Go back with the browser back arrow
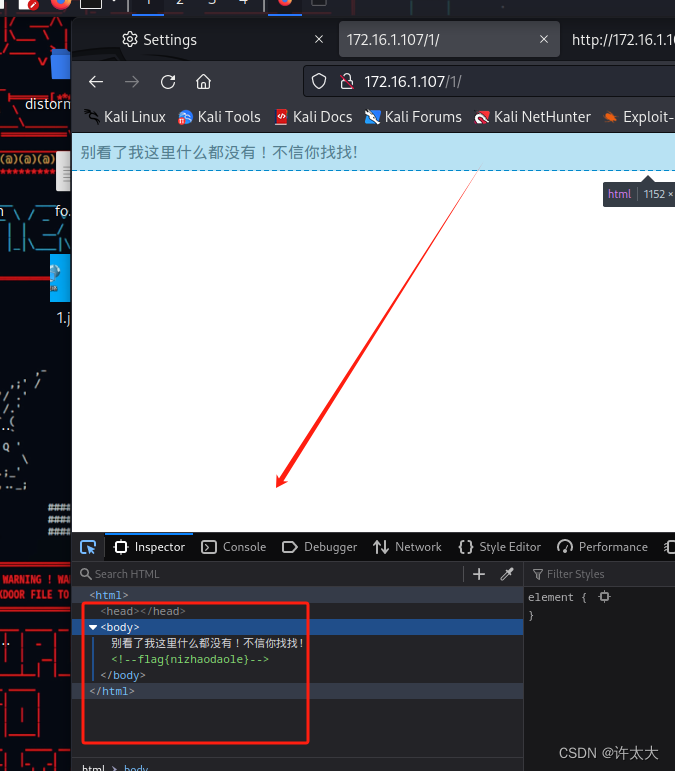This screenshot has height=771, width=675. pyautogui.click(x=96, y=82)
